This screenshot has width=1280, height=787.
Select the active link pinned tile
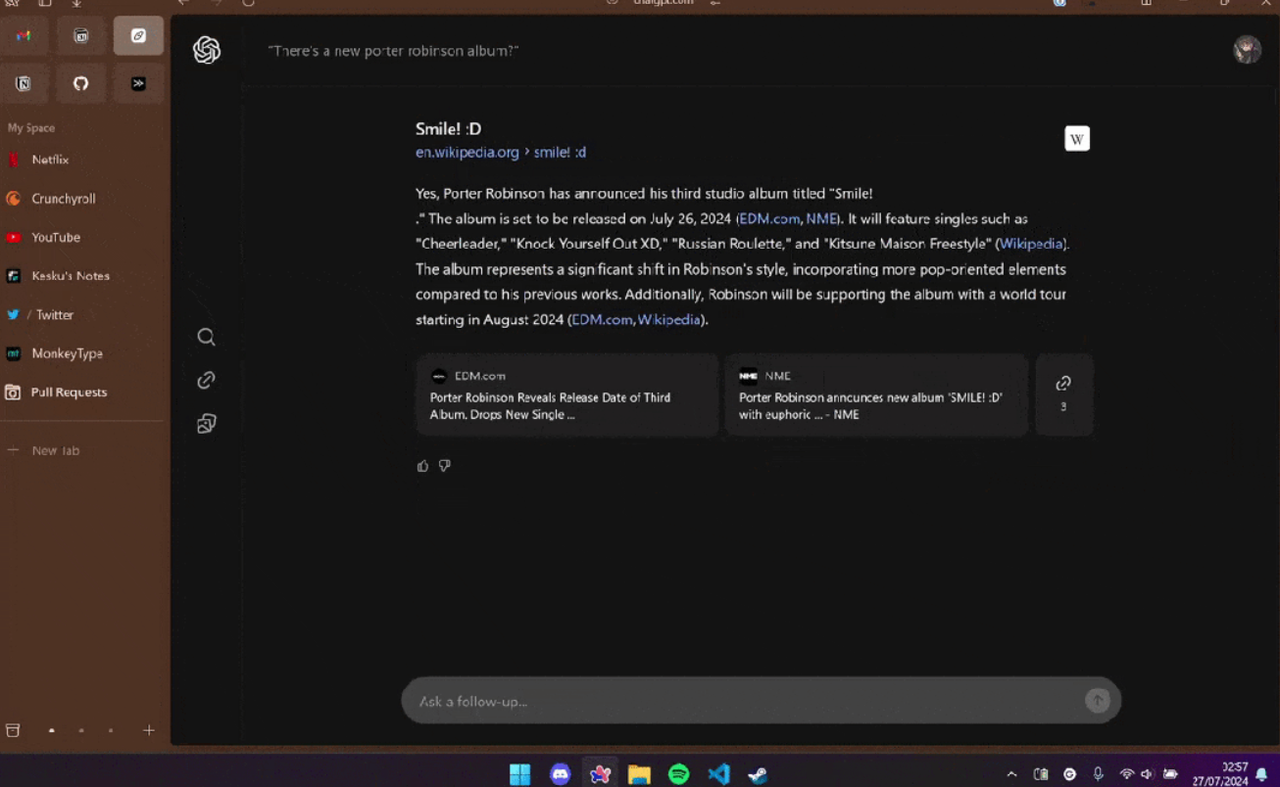(138, 36)
